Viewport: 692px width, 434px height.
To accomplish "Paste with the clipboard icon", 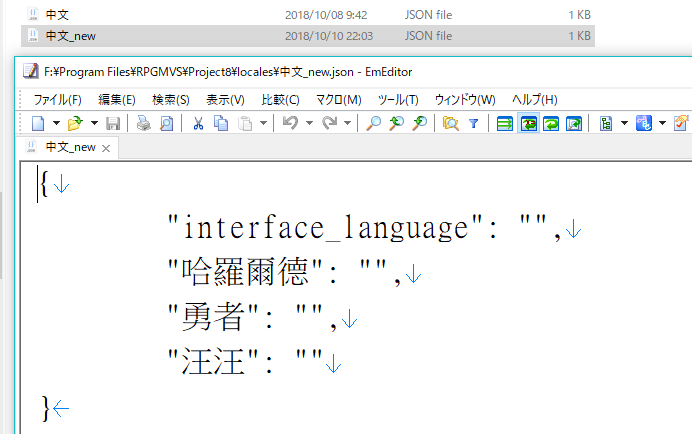I will [245, 124].
